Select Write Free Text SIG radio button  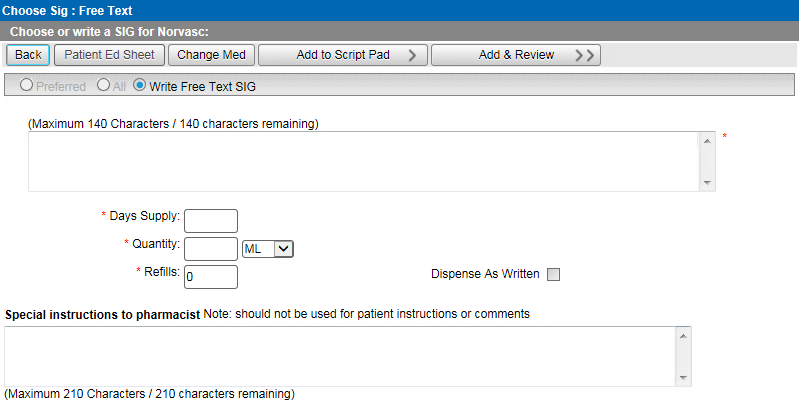139,86
